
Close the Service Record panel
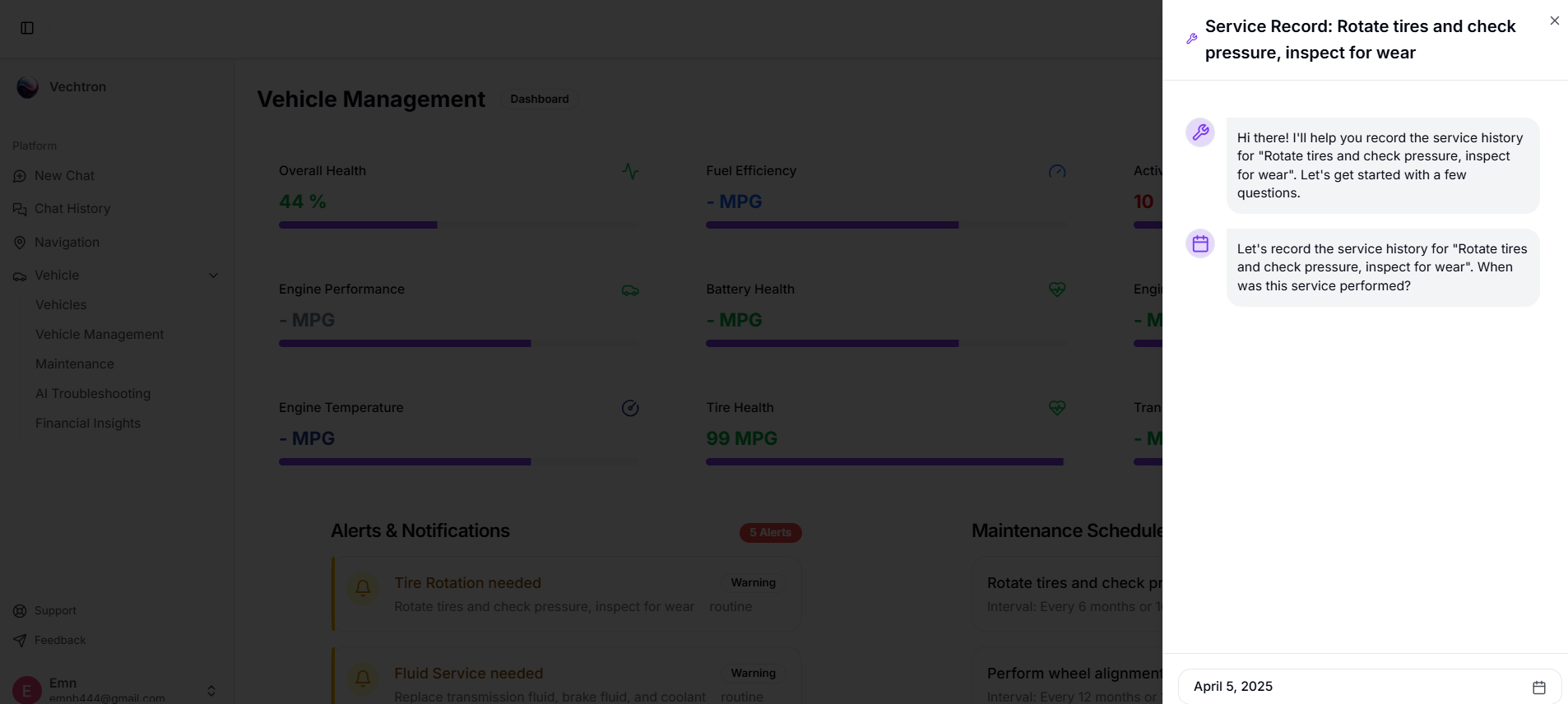(x=1554, y=20)
